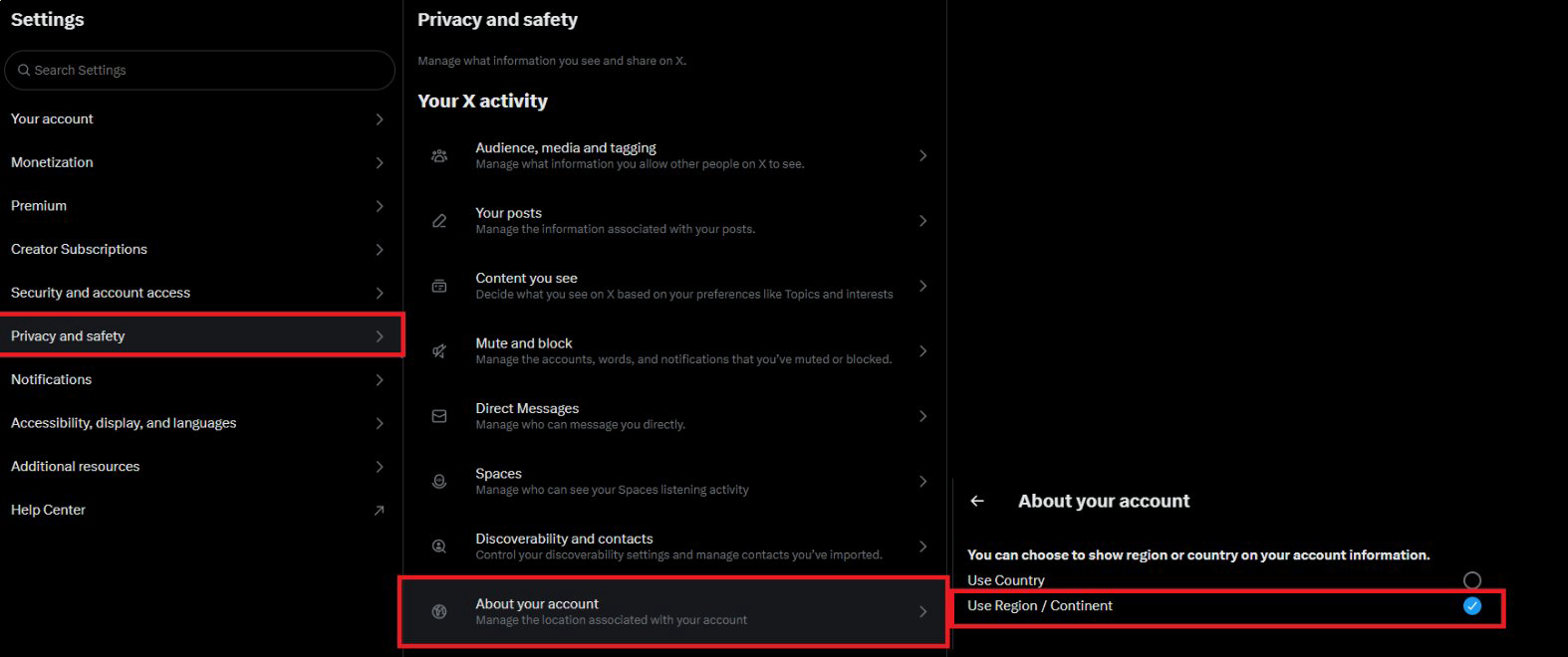The width and height of the screenshot is (1568, 657).
Task: Click the Audience, media and tagging people icon
Action: coord(439,156)
